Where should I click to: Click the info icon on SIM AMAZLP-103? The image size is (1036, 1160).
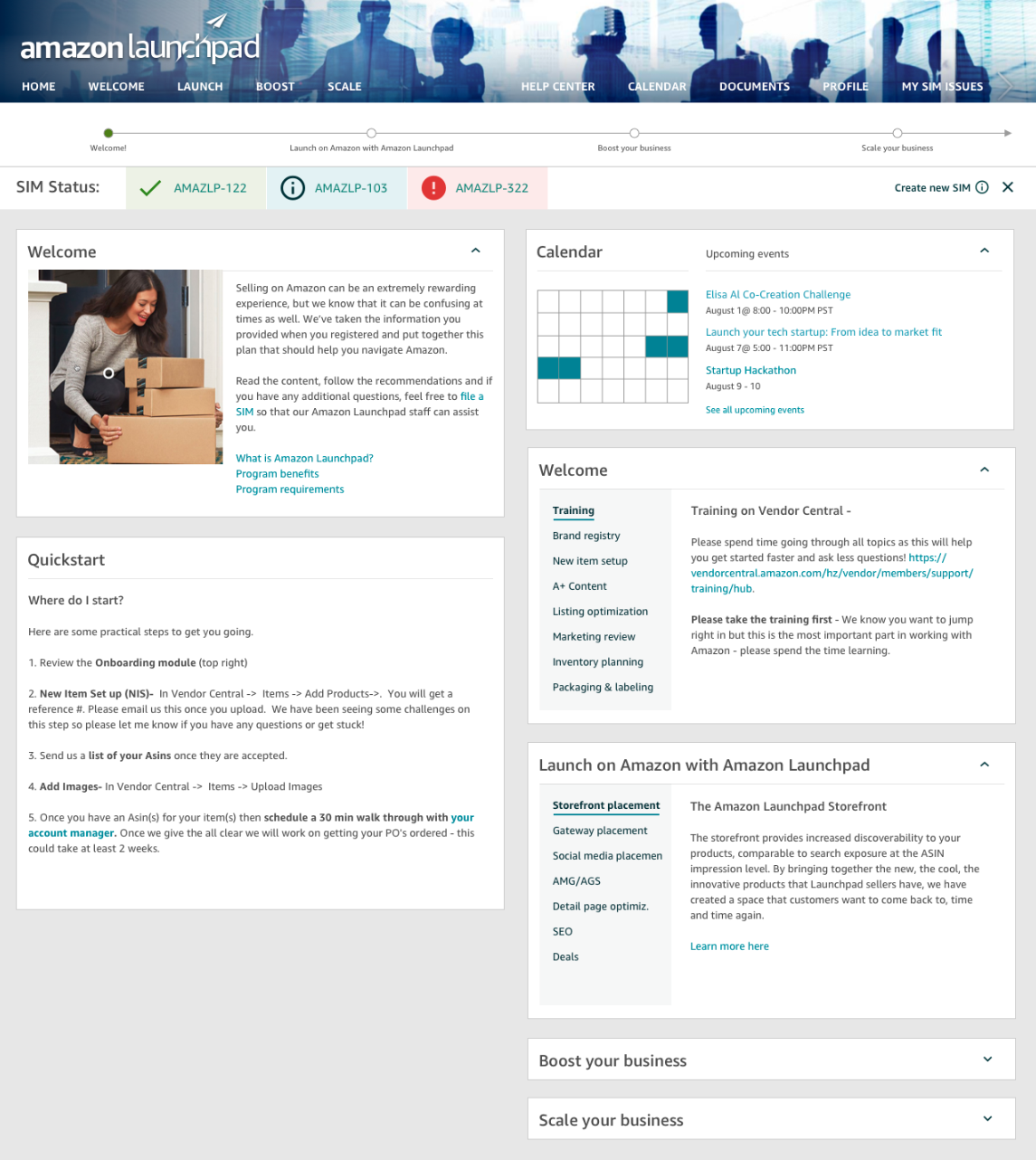(291, 188)
